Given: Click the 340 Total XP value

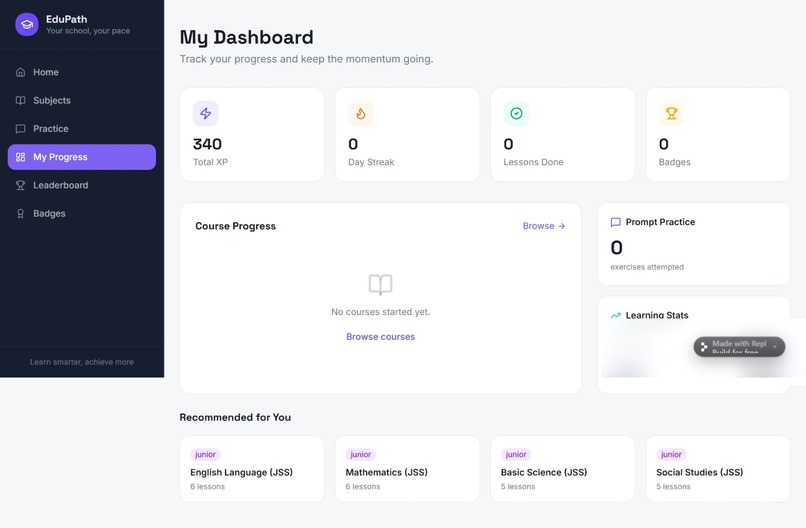Looking at the screenshot, I should click(207, 144).
